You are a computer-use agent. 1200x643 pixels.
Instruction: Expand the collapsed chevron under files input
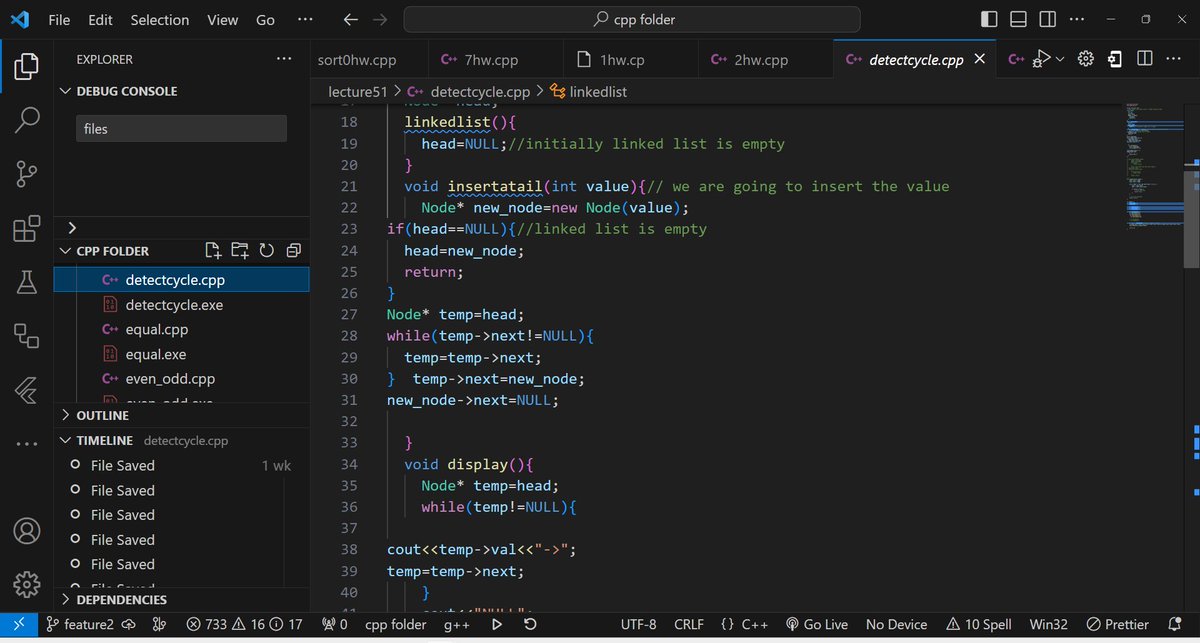(72, 228)
